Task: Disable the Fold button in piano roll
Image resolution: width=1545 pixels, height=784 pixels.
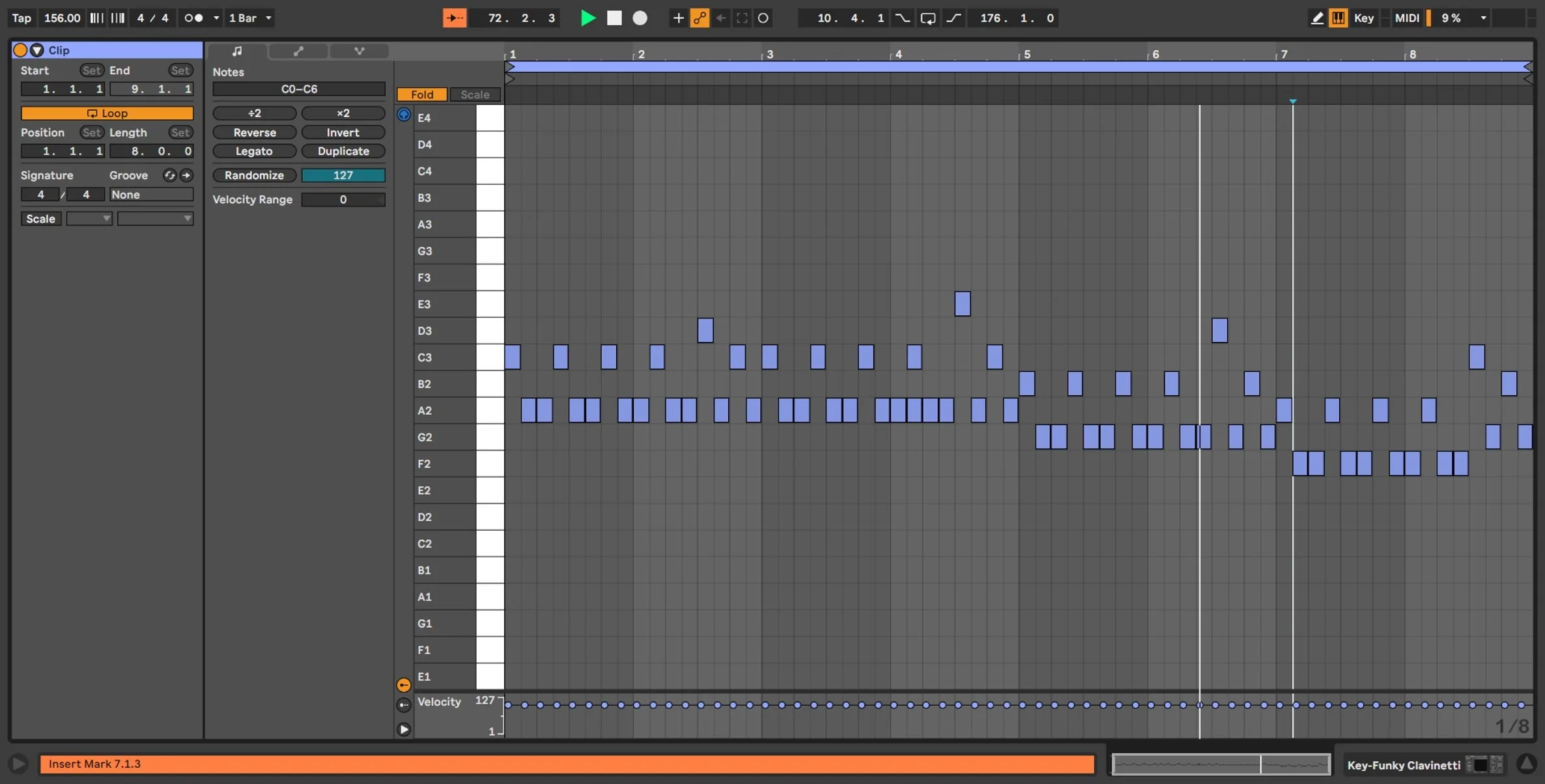Action: [x=422, y=94]
